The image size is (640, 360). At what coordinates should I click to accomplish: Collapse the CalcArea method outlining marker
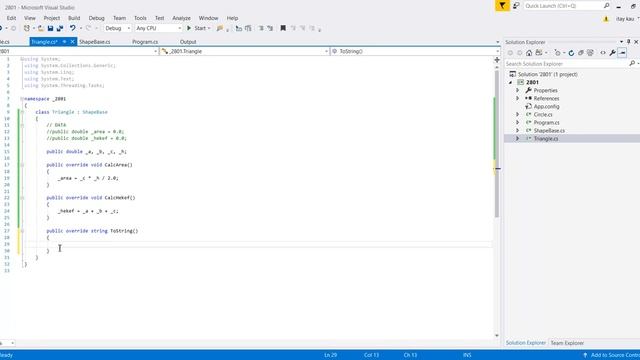click(22, 165)
